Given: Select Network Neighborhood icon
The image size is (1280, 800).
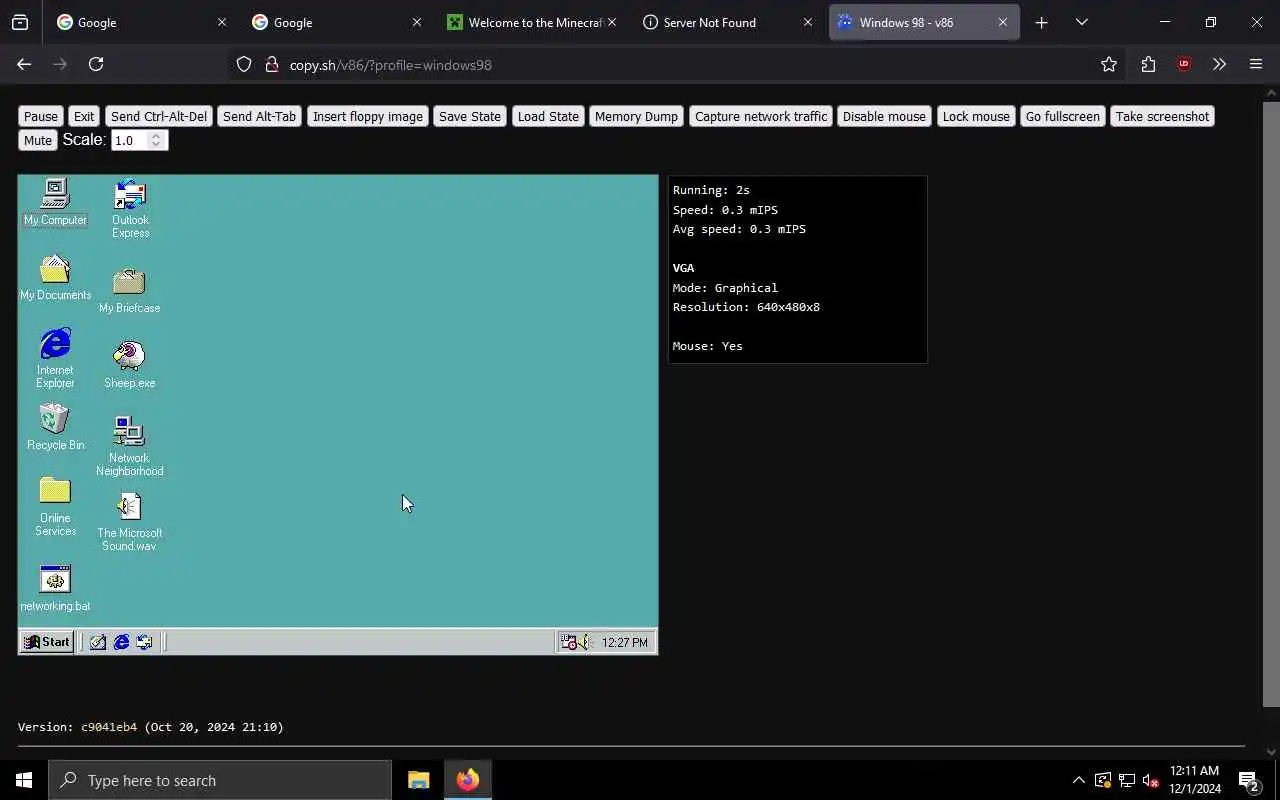Looking at the screenshot, I should tap(129, 446).
